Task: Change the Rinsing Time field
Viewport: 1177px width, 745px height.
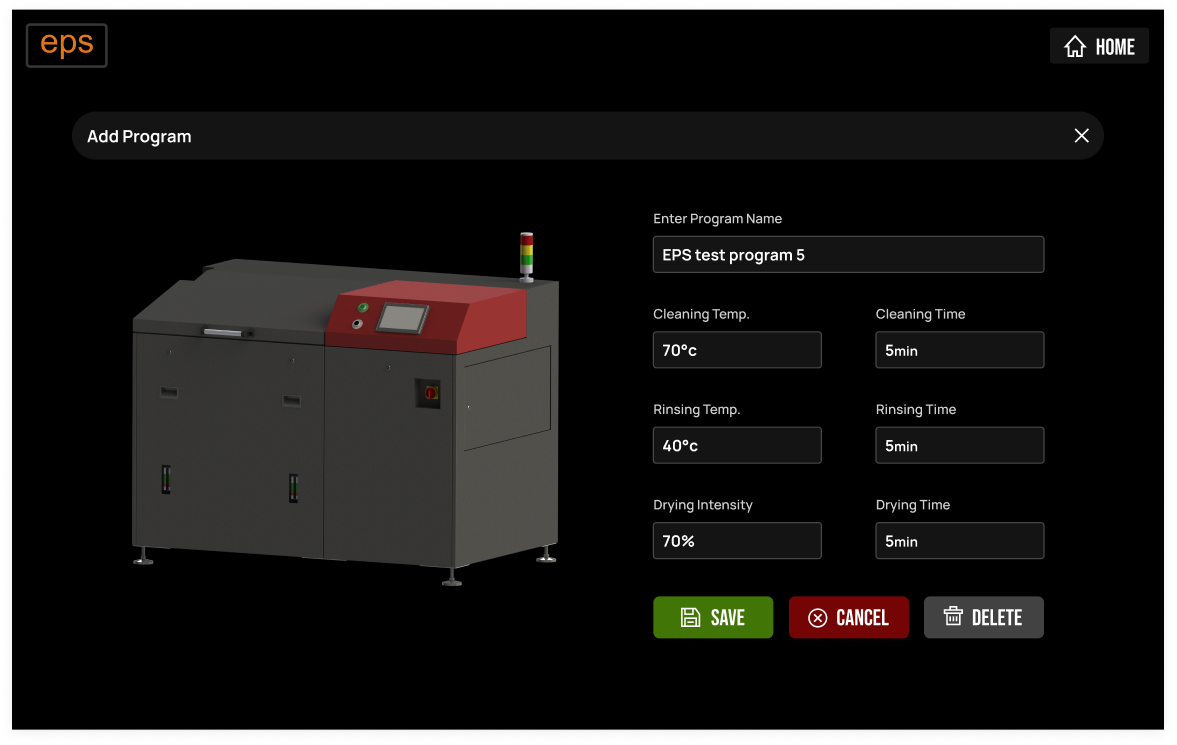Action: (x=959, y=446)
